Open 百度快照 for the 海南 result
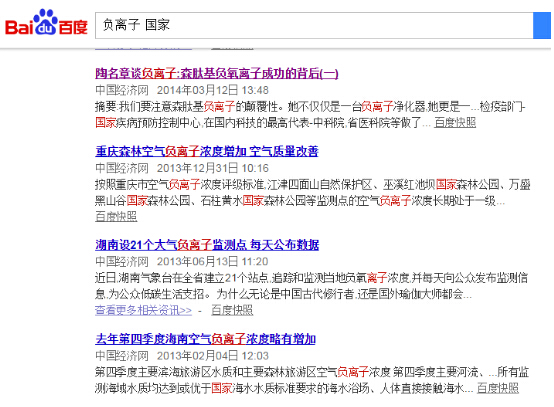Viewport: 554px width, 407px height. (498, 388)
